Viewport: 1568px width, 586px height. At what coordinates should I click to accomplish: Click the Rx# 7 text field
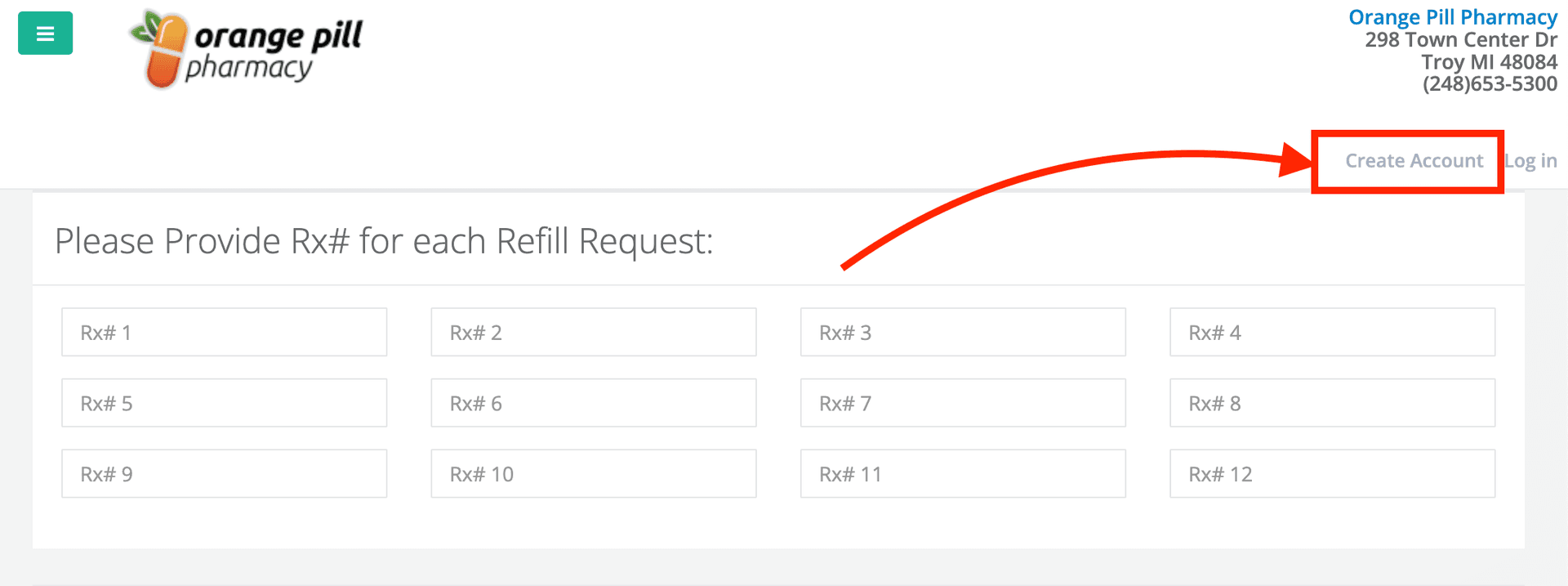[963, 402]
